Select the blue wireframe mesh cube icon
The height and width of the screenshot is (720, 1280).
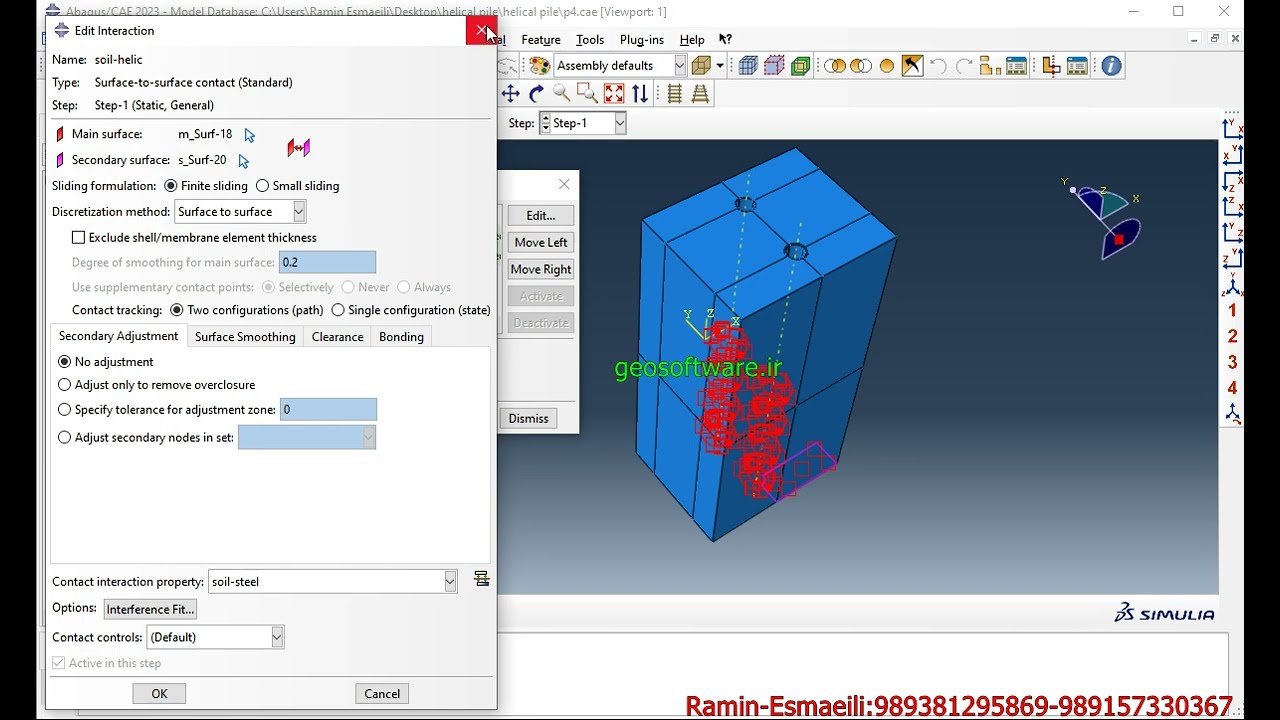point(748,66)
